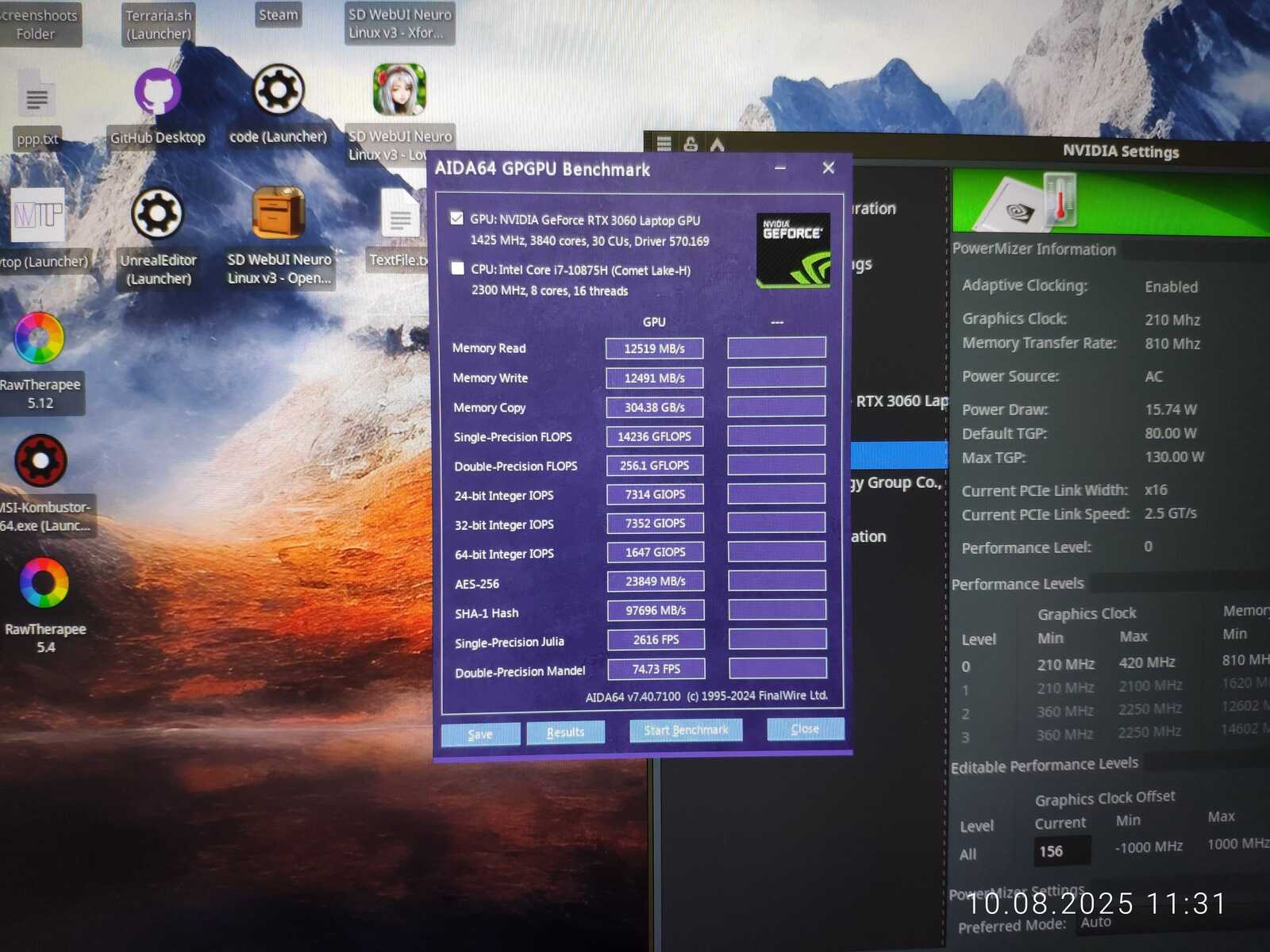Click the Double-Precision Mandel result '74.73 FPS'
Image resolution: width=1270 pixels, height=952 pixels.
click(656, 669)
